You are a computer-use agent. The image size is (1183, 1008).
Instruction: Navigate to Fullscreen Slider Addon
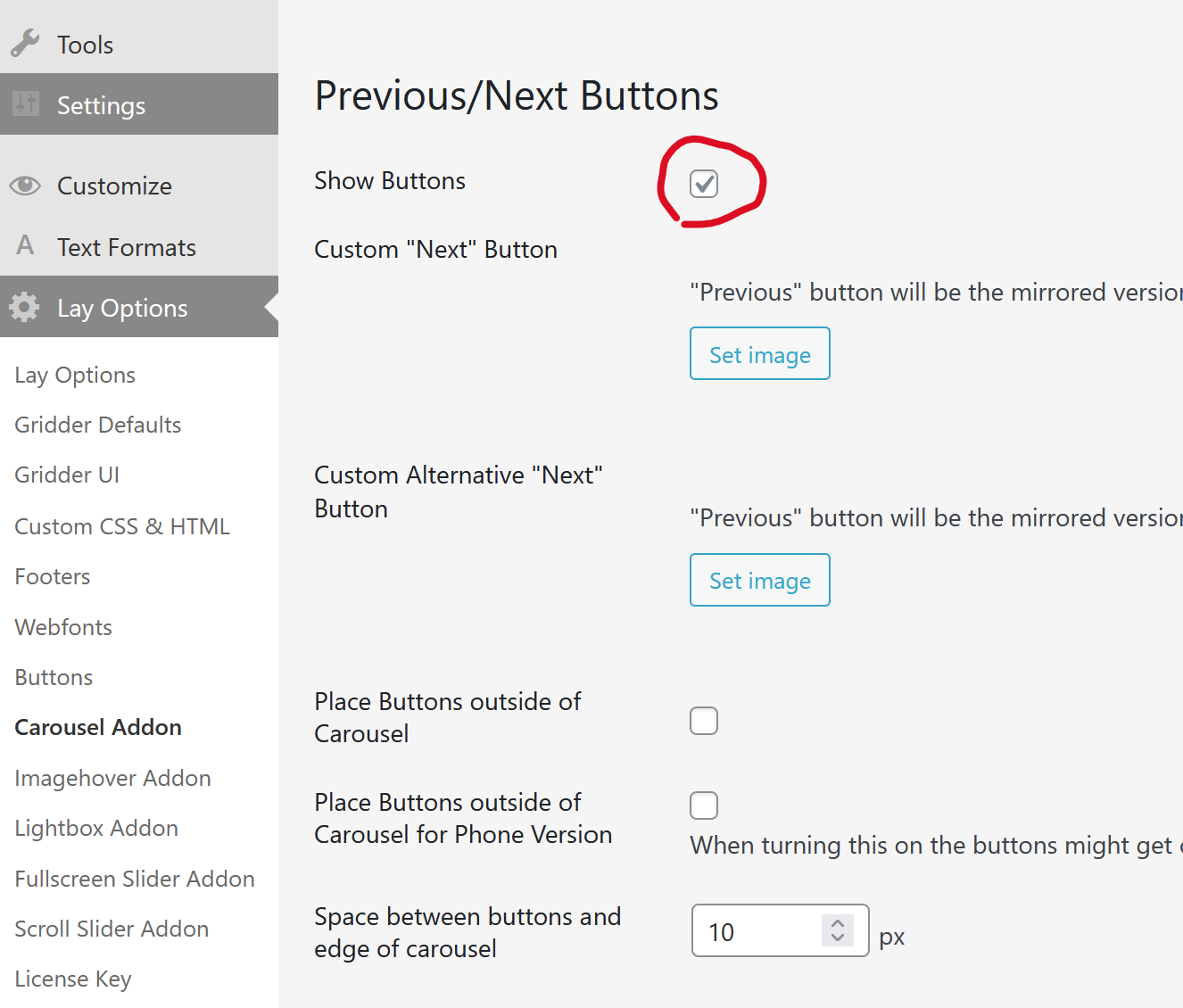pos(135,879)
